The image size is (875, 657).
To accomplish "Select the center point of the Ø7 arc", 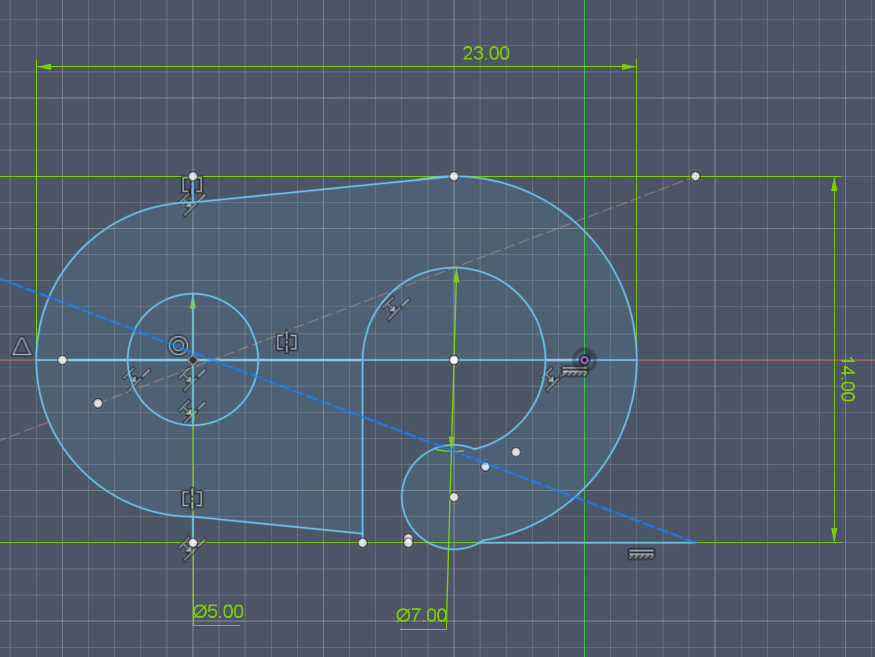I will [x=454, y=360].
